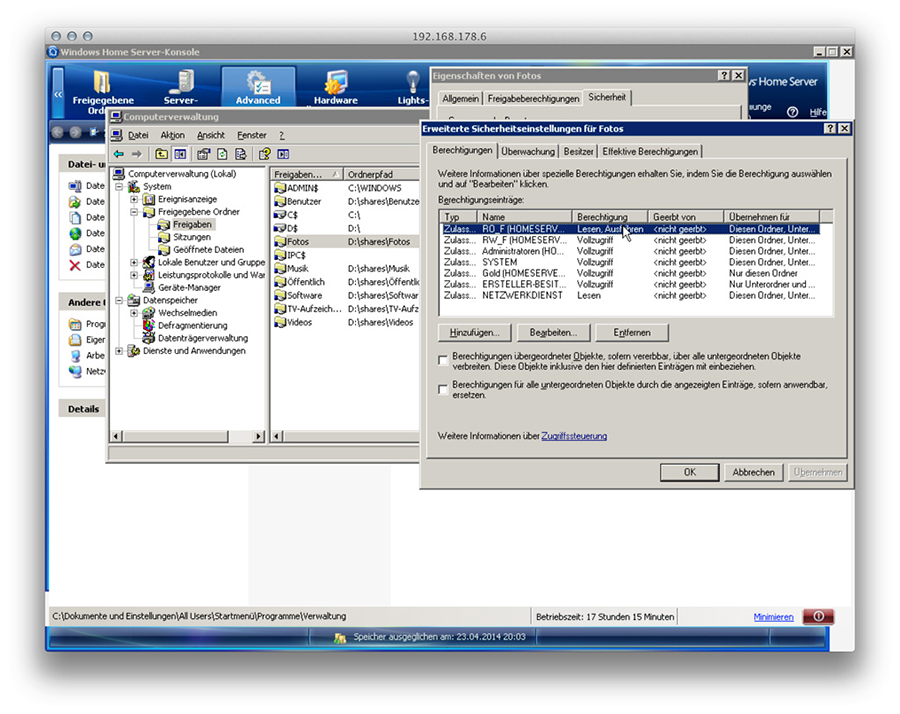Toggle the console tree pane toolbar icon

(x=180, y=154)
